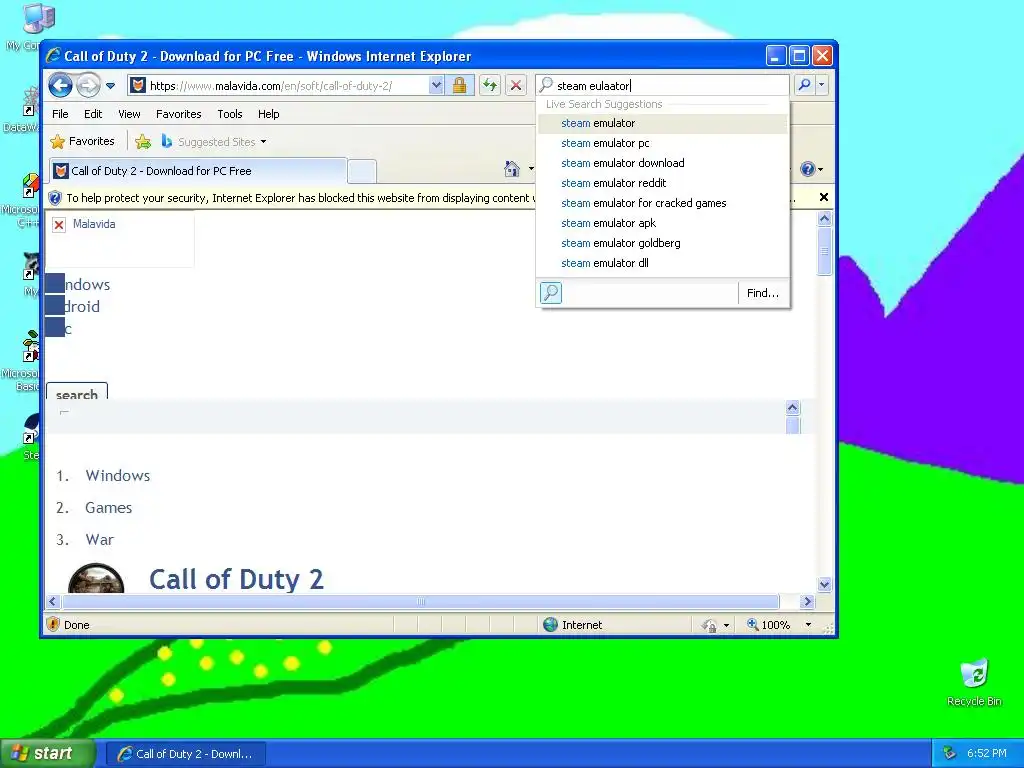The width and height of the screenshot is (1024, 768).
Task: Click the page's vertical scroll down arrow
Action: [824, 584]
